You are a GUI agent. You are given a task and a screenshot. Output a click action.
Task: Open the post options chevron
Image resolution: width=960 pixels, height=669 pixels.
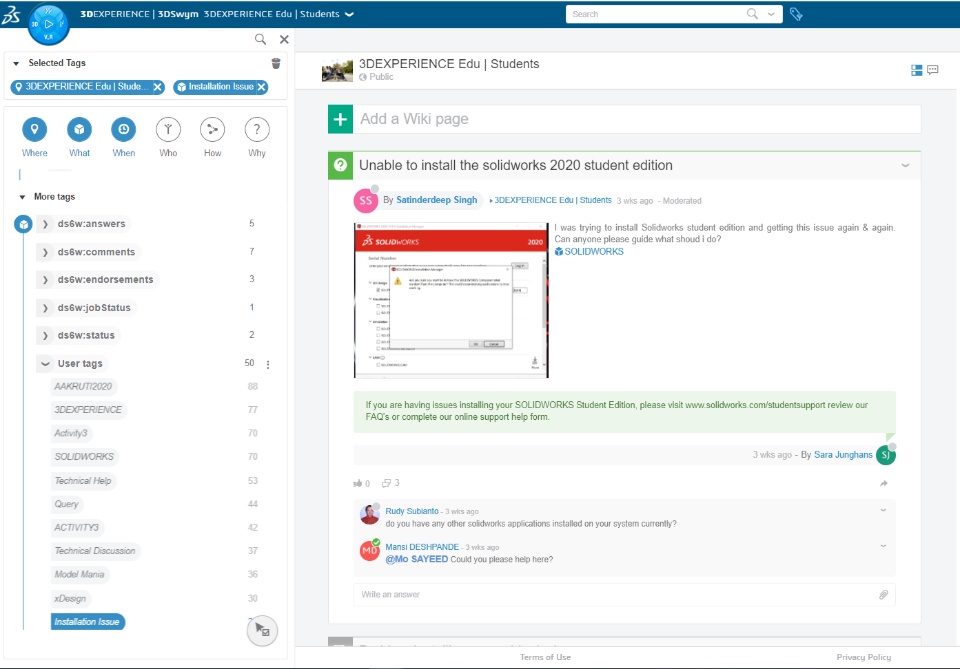click(x=905, y=165)
